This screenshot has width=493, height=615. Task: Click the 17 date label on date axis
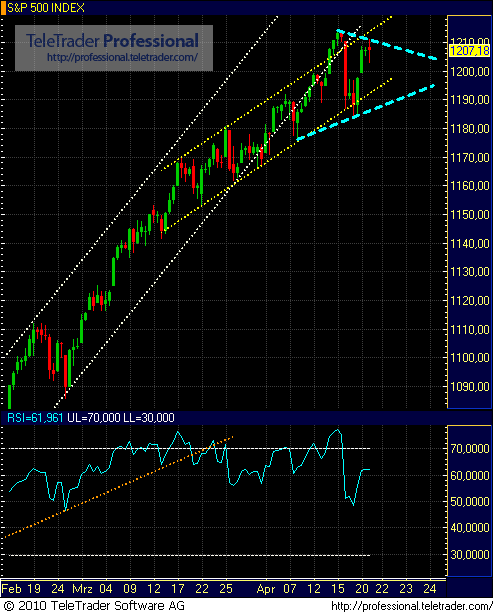click(178, 589)
